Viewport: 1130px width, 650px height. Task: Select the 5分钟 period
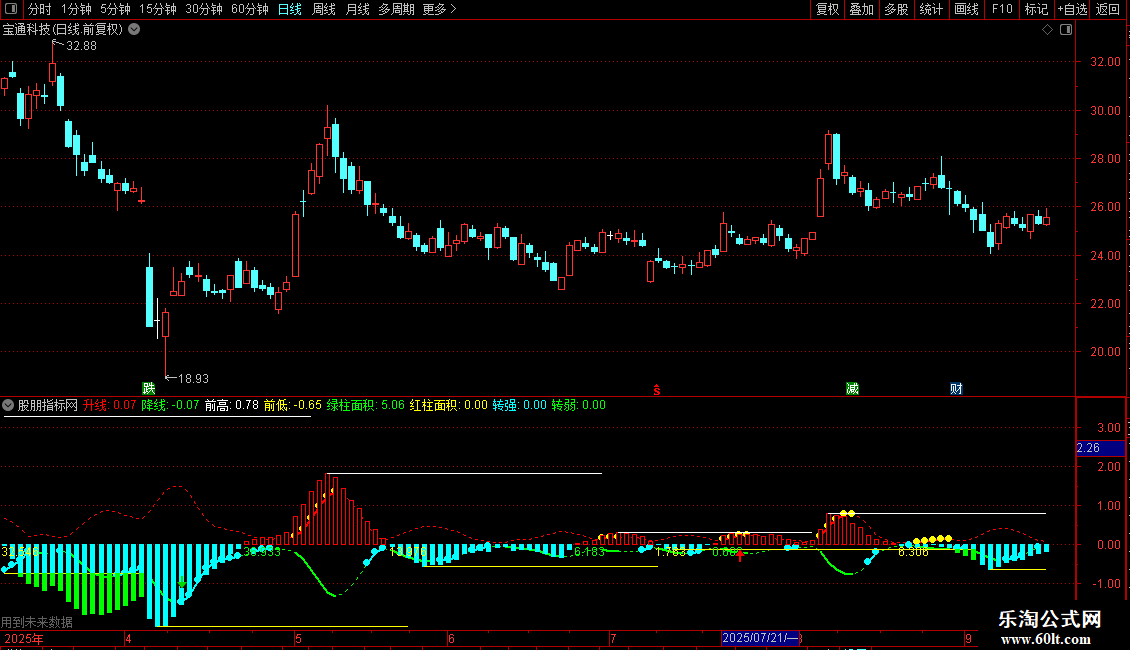click(x=115, y=9)
